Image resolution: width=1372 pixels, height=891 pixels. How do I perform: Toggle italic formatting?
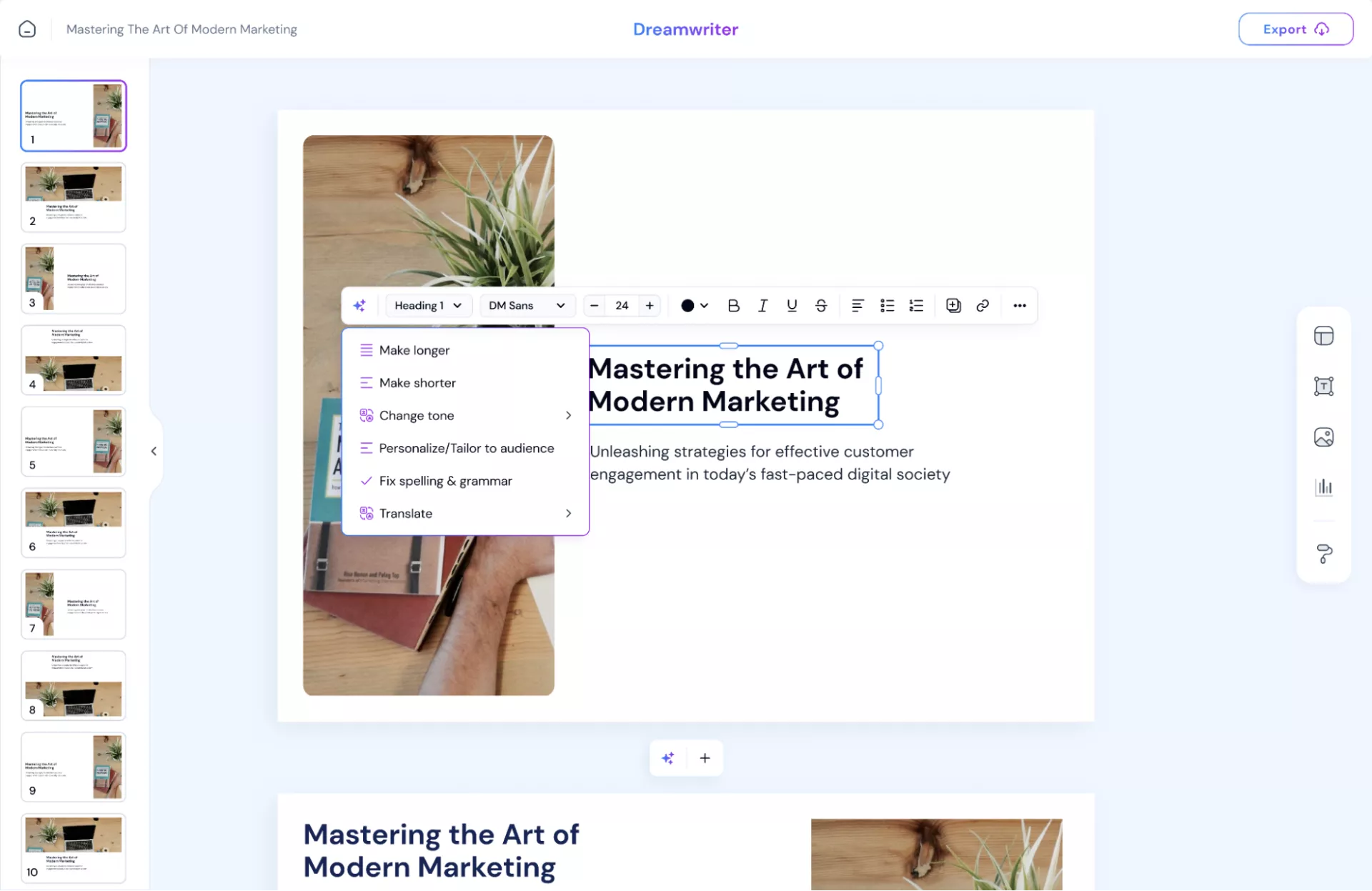pyautogui.click(x=762, y=306)
